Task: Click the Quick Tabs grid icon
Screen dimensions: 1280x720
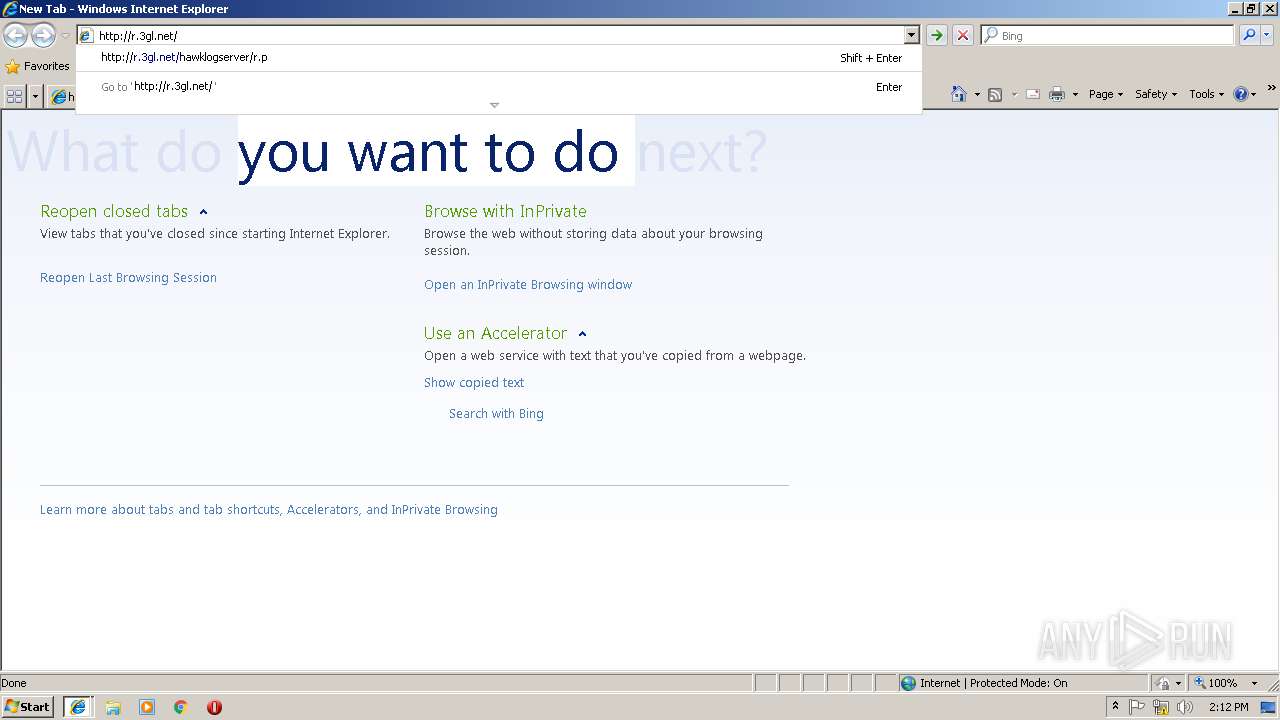Action: point(15,96)
